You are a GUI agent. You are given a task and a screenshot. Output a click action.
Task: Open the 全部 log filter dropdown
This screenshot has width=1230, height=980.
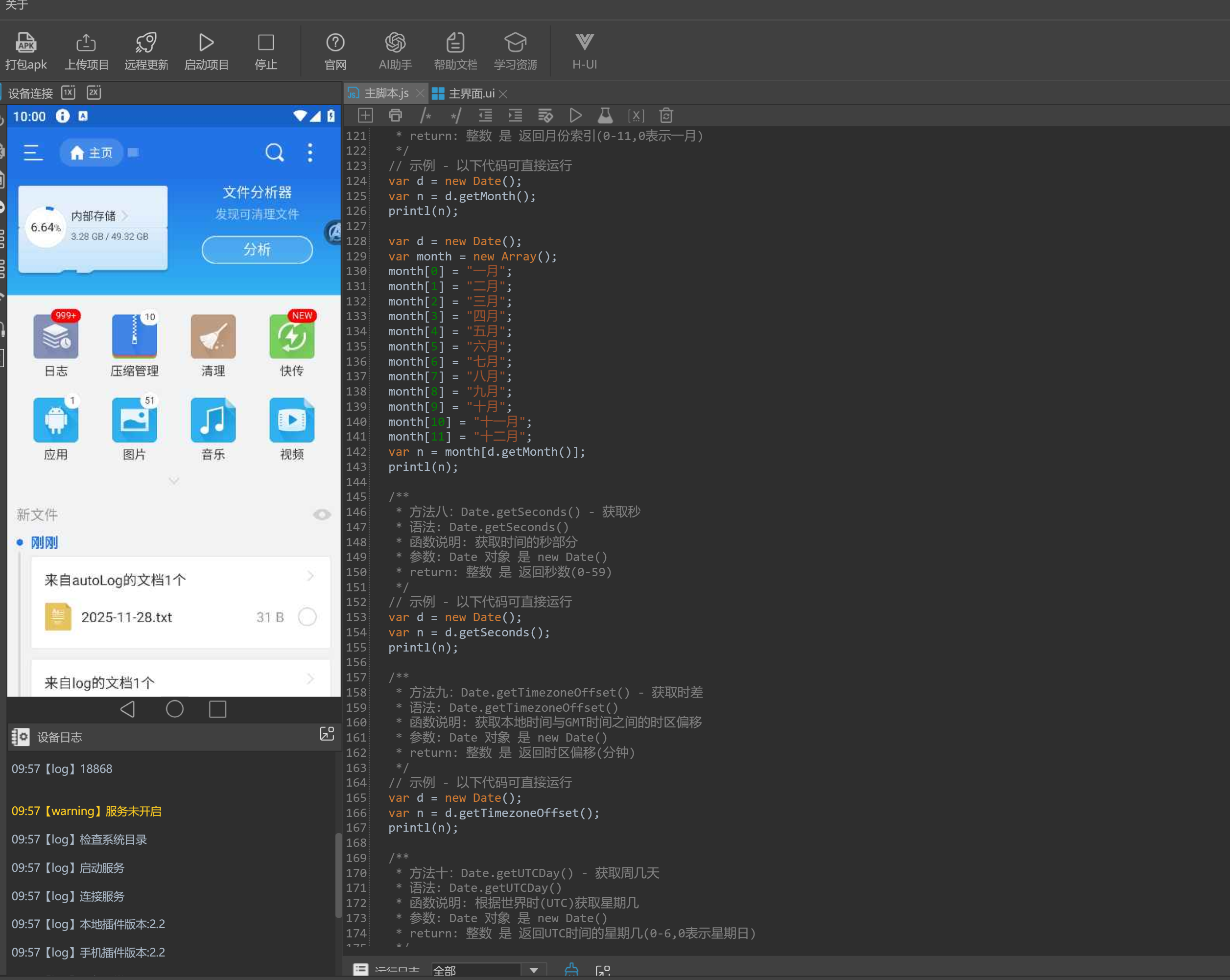pos(533,970)
